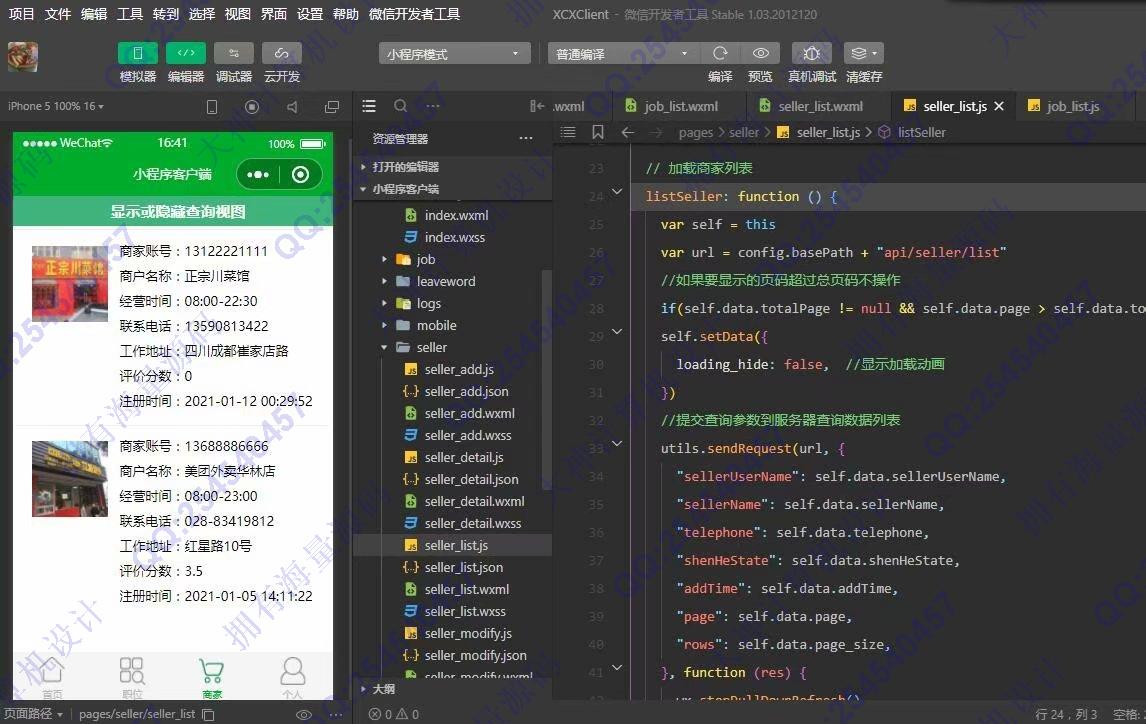This screenshot has width=1146, height=724.
Task: Click the mini program capsule menu dots
Action: click(258, 175)
